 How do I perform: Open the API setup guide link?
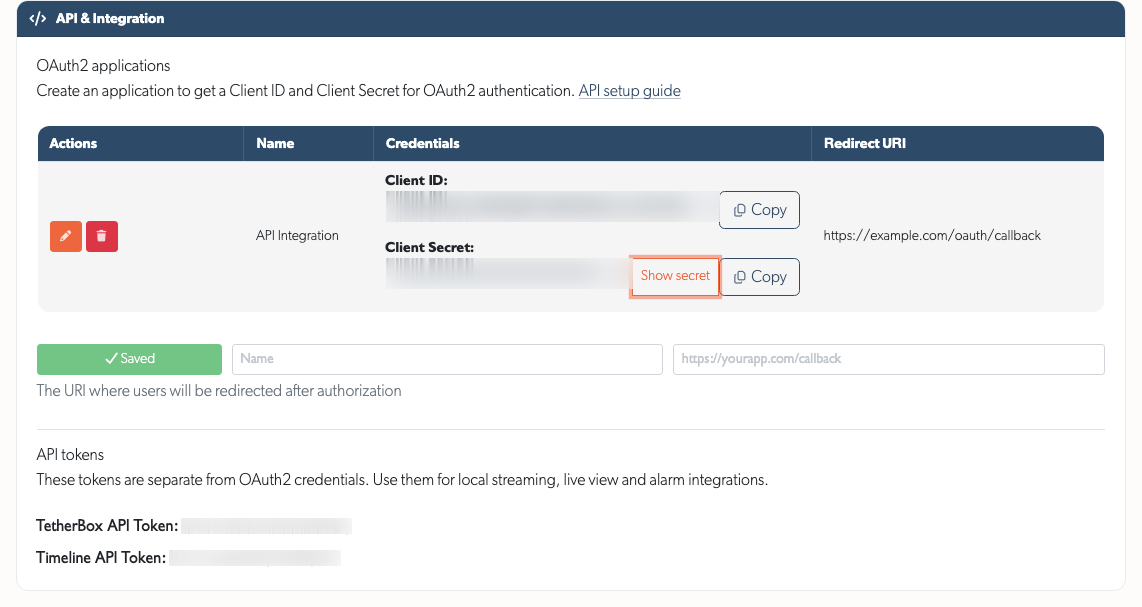click(629, 91)
